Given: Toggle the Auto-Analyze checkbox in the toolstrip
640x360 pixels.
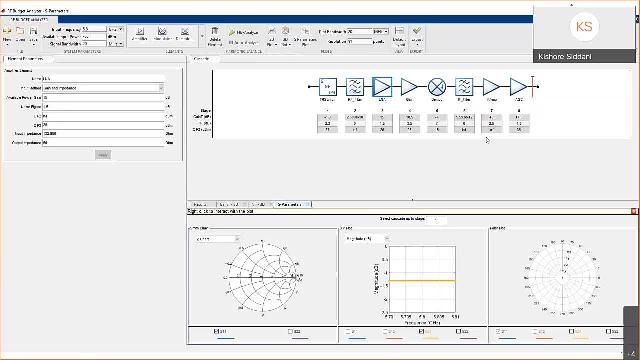Looking at the screenshot, I should click(231, 42).
